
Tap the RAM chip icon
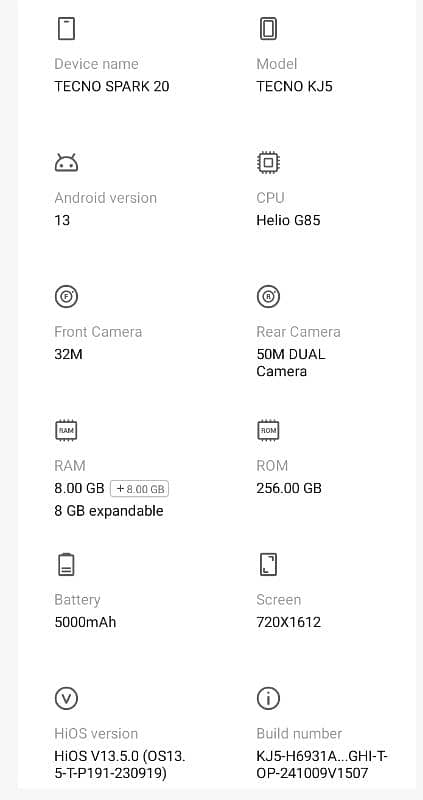click(x=66, y=430)
